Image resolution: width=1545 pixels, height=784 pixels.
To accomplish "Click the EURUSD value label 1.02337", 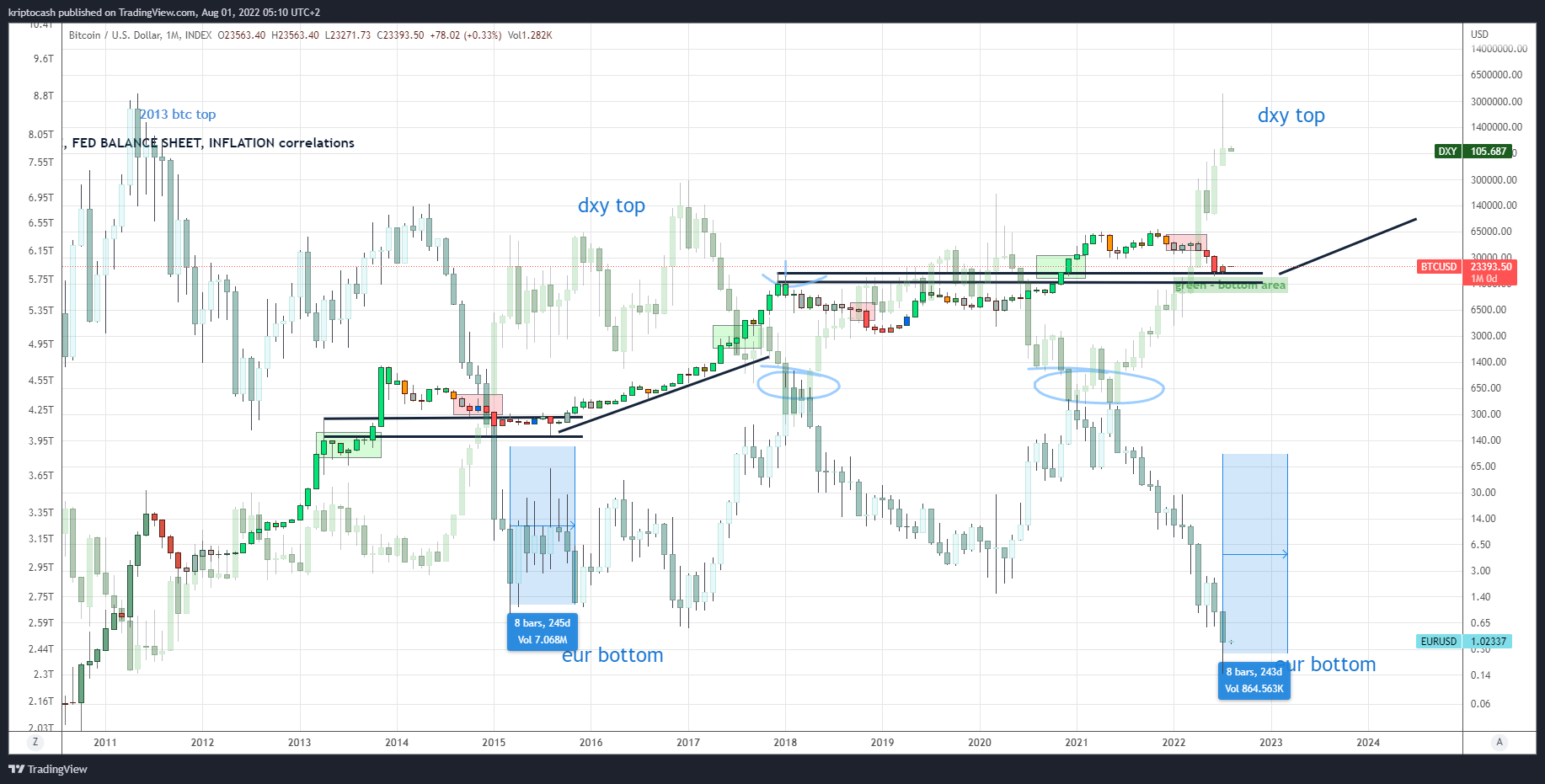I will click(1488, 642).
